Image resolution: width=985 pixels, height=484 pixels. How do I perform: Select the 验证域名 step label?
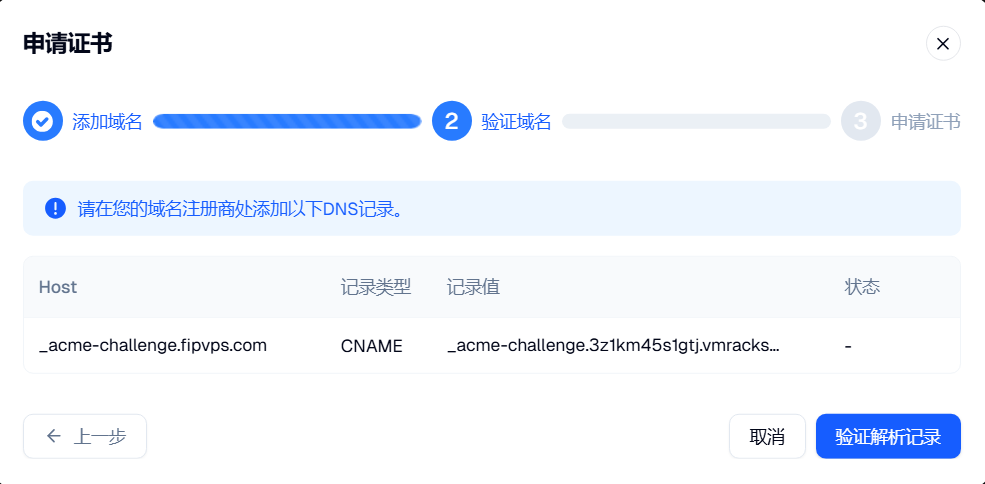pos(516,121)
